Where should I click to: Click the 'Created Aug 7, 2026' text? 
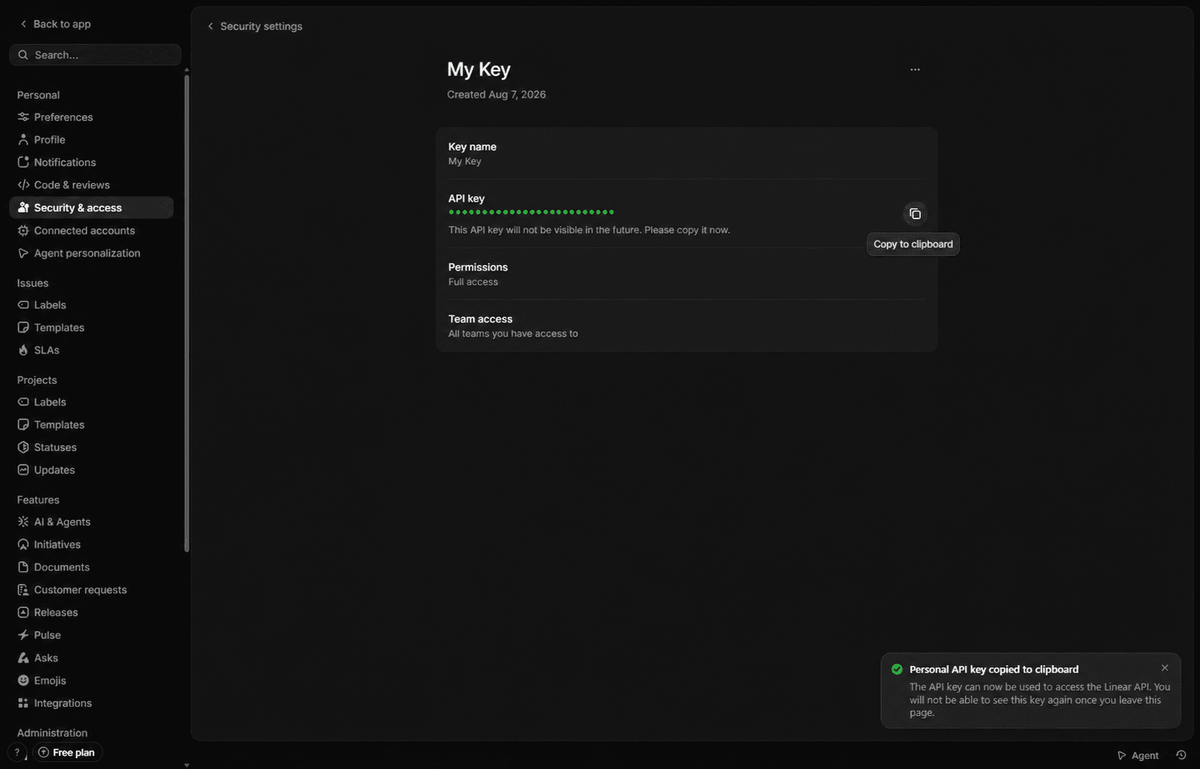(x=496, y=95)
